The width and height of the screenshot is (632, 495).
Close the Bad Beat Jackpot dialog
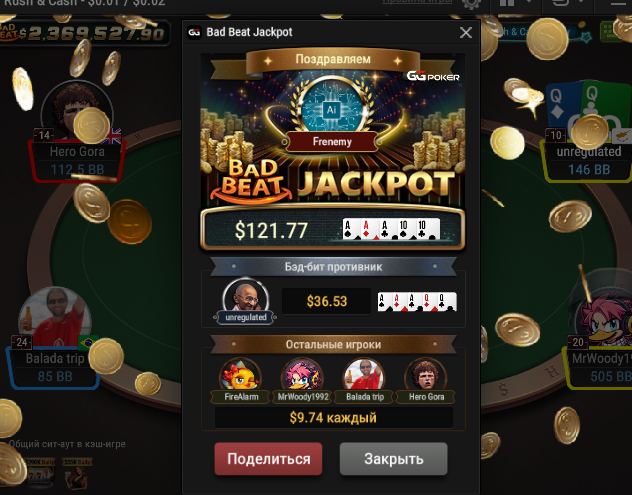click(x=466, y=32)
